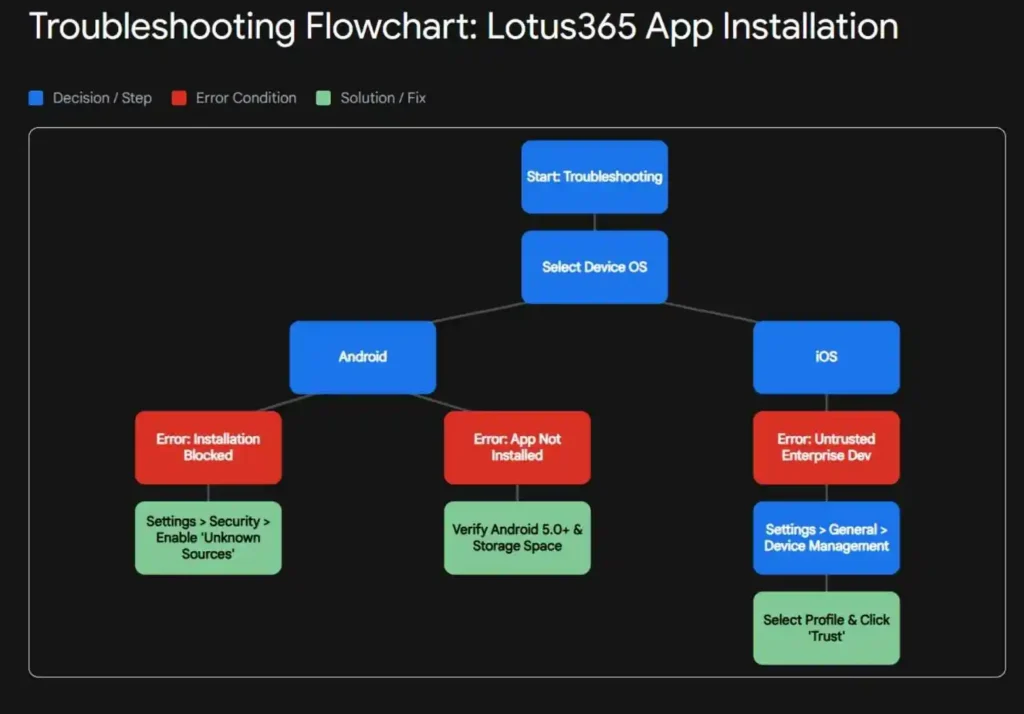Image resolution: width=1024 pixels, height=714 pixels.
Task: Click the connector between Select Device OS and Android
Action: [480, 313]
